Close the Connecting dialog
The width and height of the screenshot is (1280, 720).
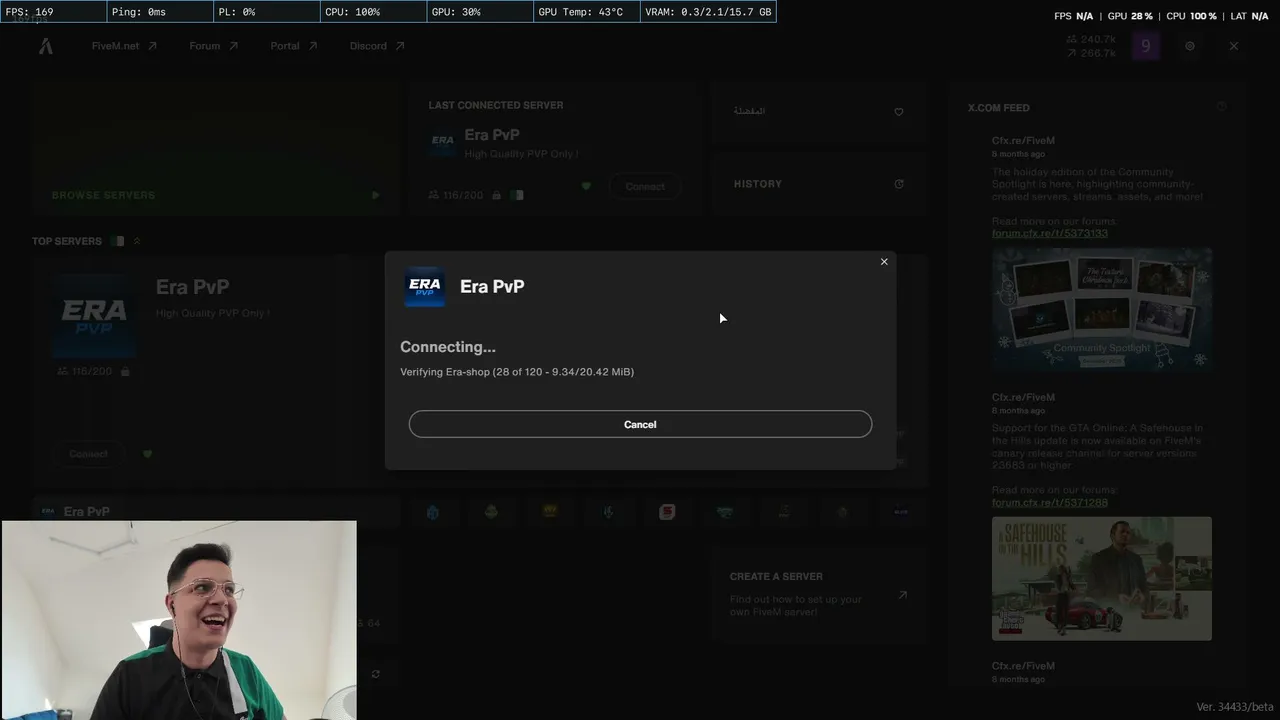(x=884, y=262)
